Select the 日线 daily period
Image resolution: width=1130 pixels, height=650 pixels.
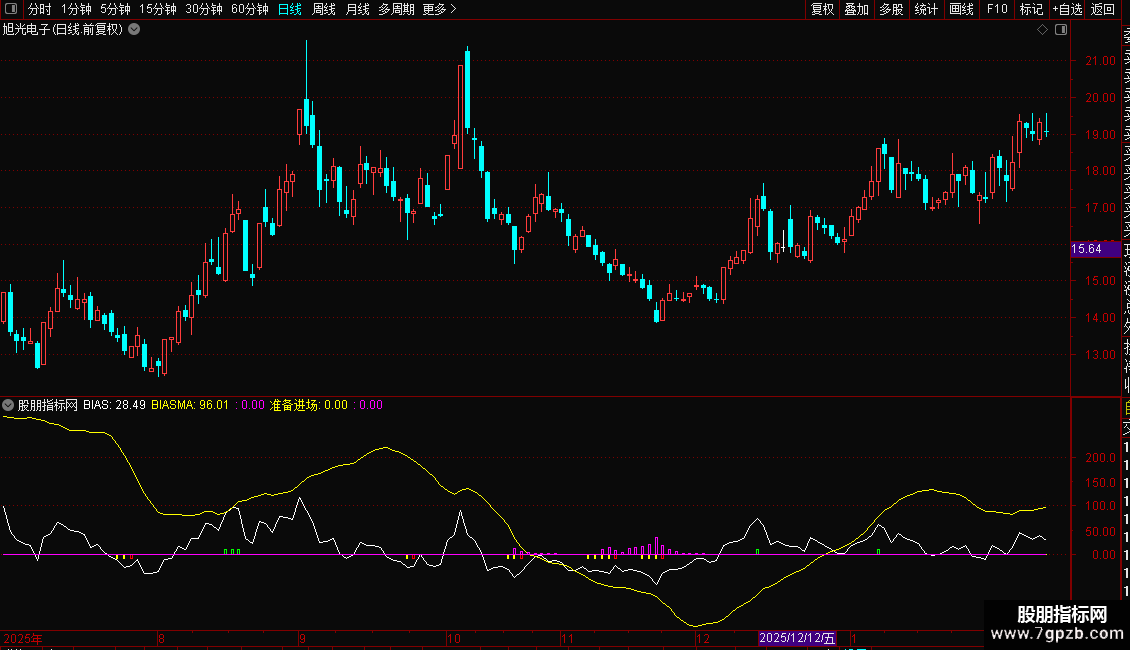tap(290, 9)
